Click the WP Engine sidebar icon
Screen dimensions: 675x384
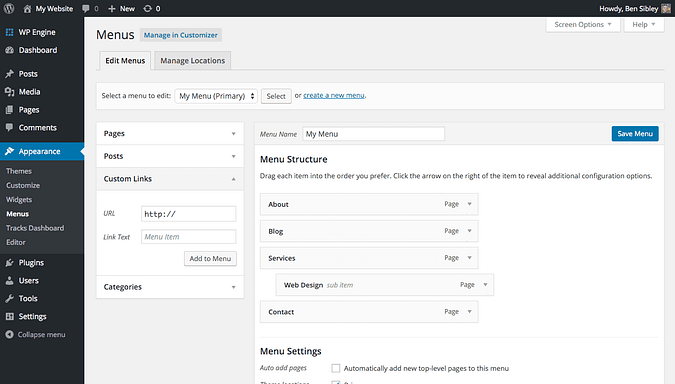(9, 32)
